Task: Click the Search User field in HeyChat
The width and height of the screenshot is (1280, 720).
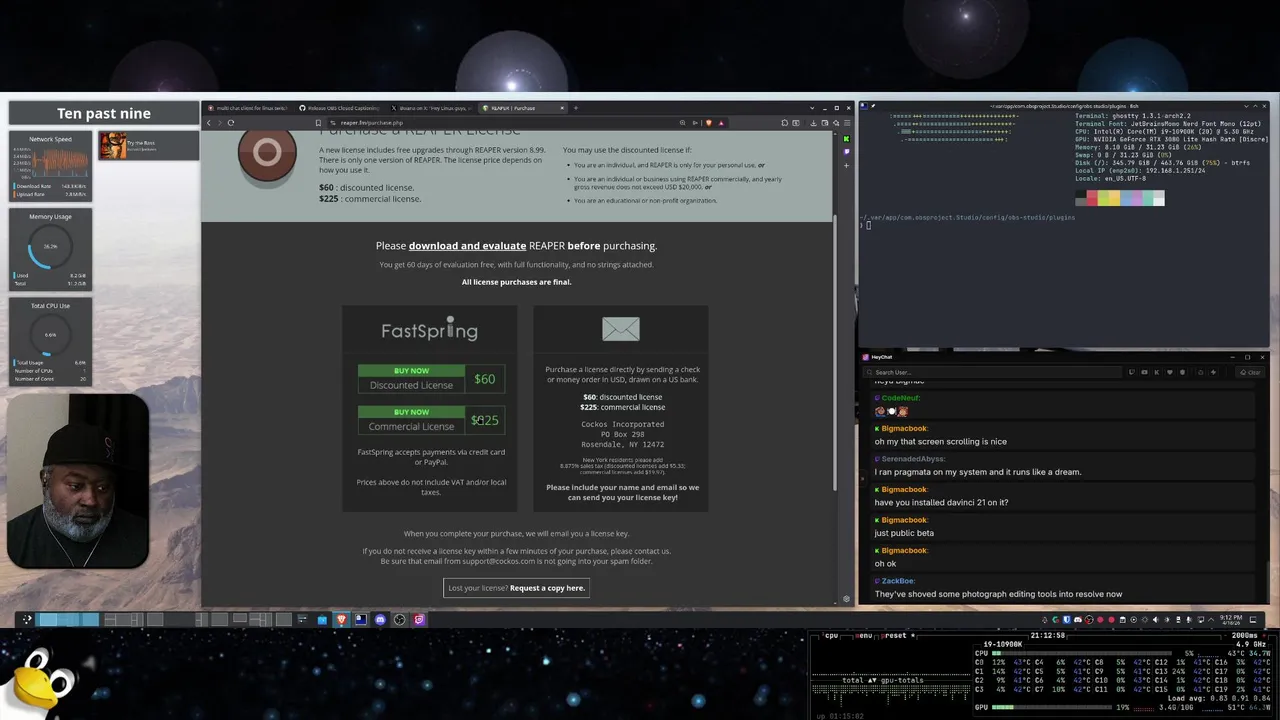Action: 992,372
